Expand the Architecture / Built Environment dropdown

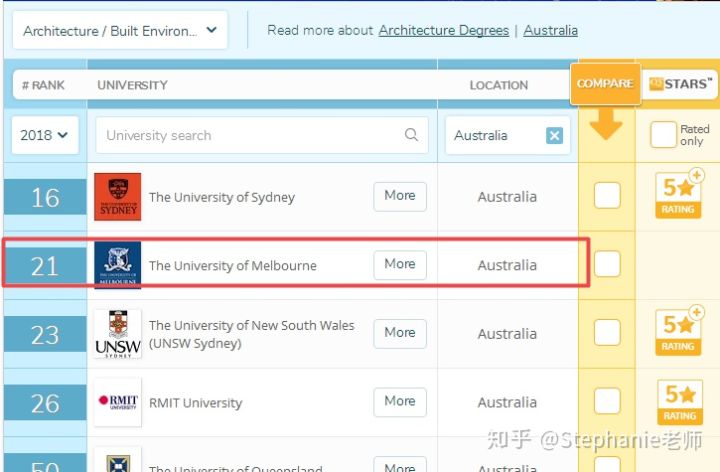(120, 30)
